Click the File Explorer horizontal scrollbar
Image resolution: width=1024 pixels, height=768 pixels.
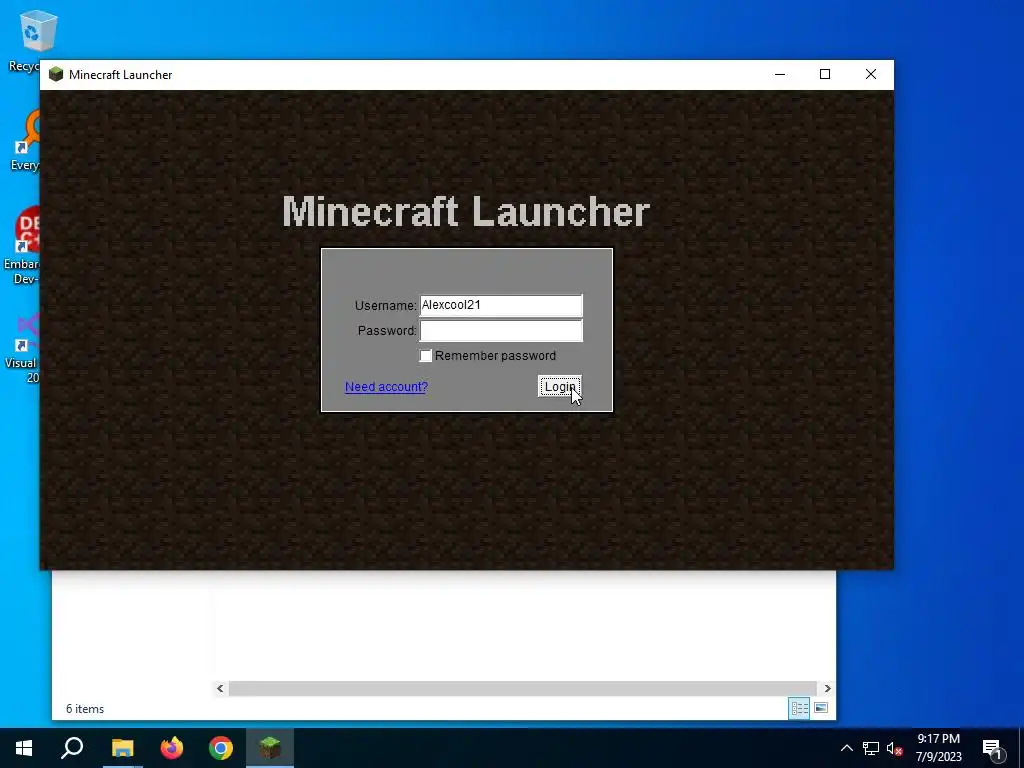click(522, 688)
